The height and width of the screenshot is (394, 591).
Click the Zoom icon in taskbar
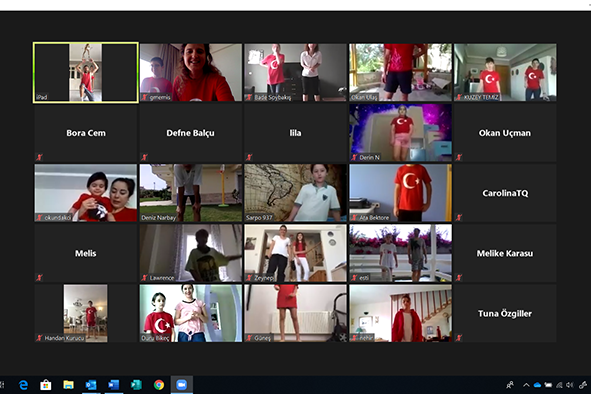tap(182, 385)
